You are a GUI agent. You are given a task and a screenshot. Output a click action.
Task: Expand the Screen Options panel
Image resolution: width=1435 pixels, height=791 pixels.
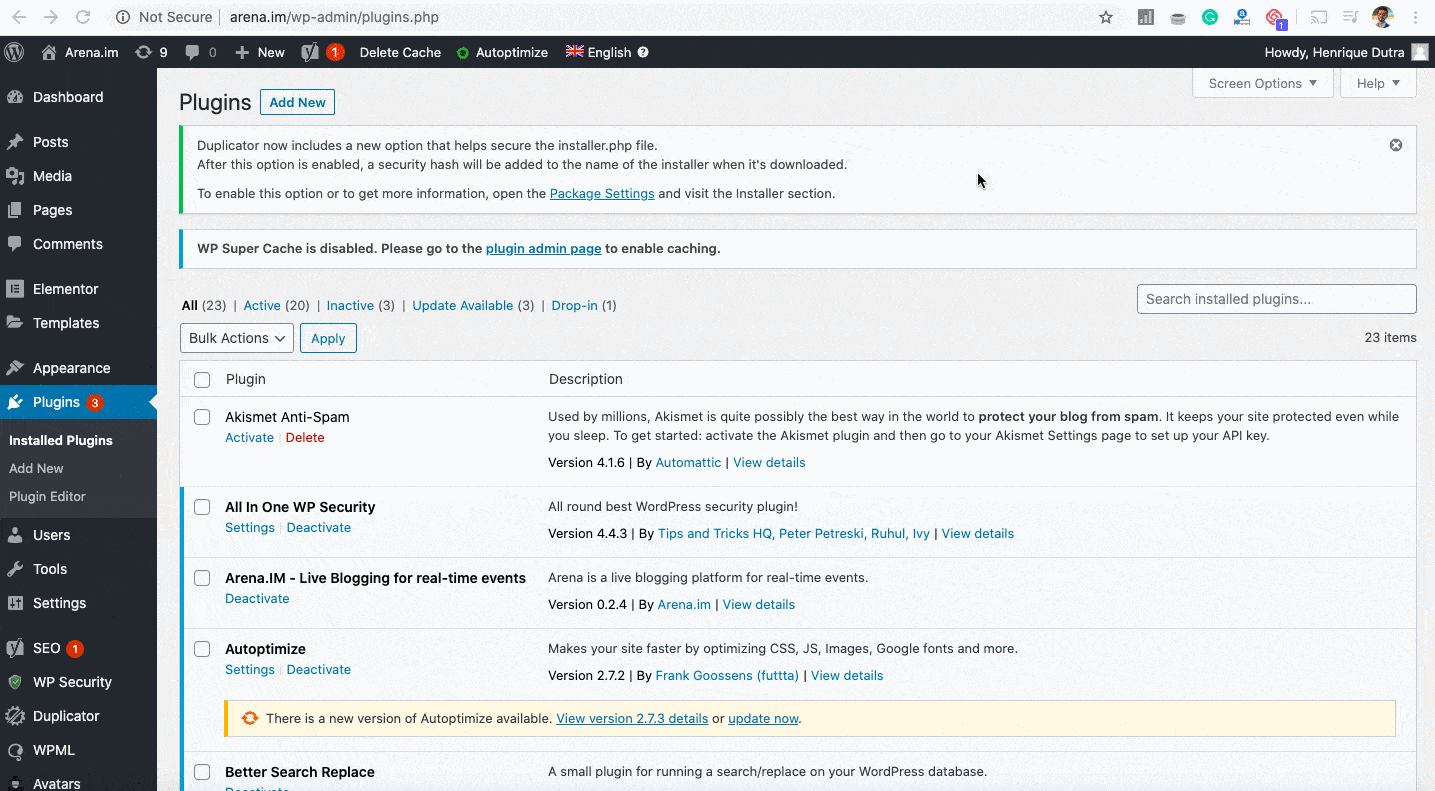[1262, 83]
